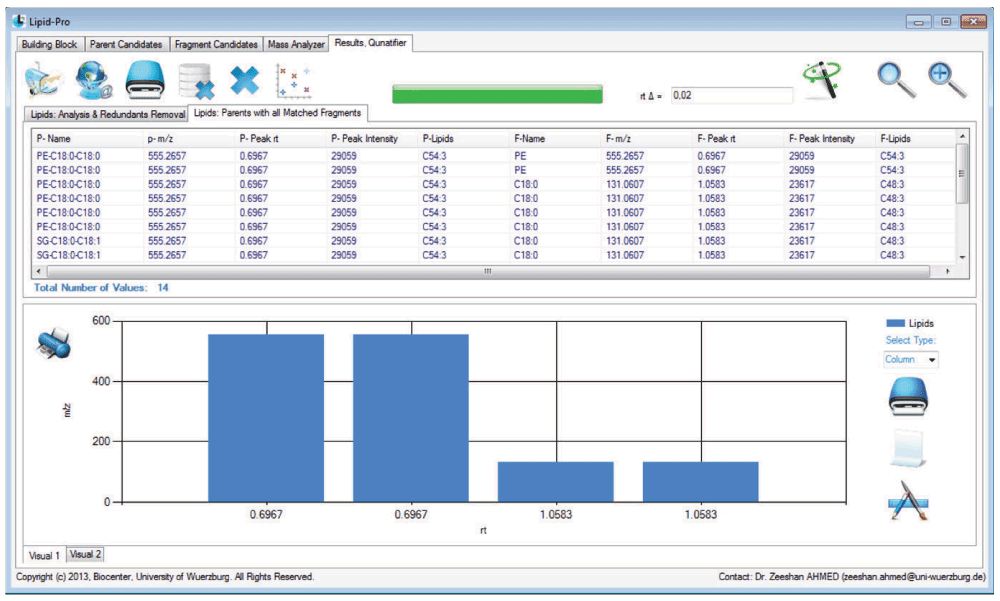Click the scanner icon below chart type
The width and height of the screenshot is (1000, 601).
[x=908, y=396]
